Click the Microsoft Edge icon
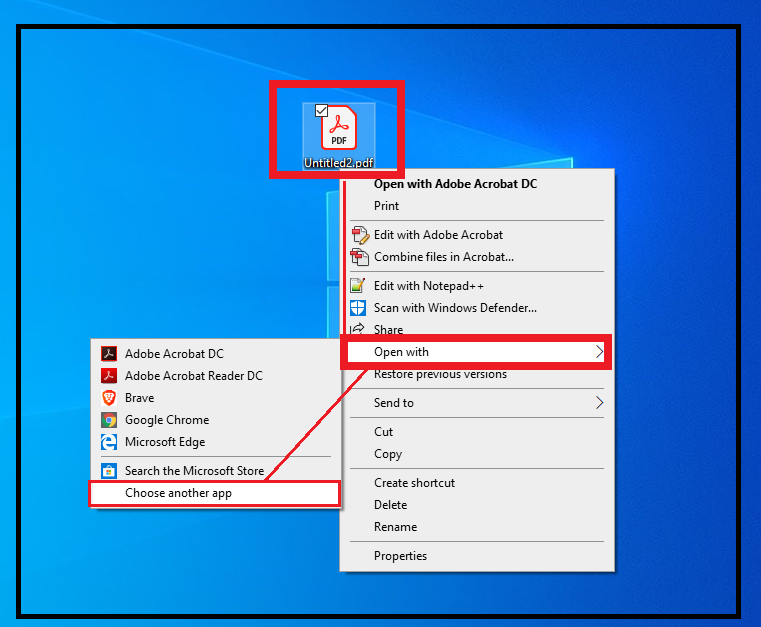 (x=109, y=442)
